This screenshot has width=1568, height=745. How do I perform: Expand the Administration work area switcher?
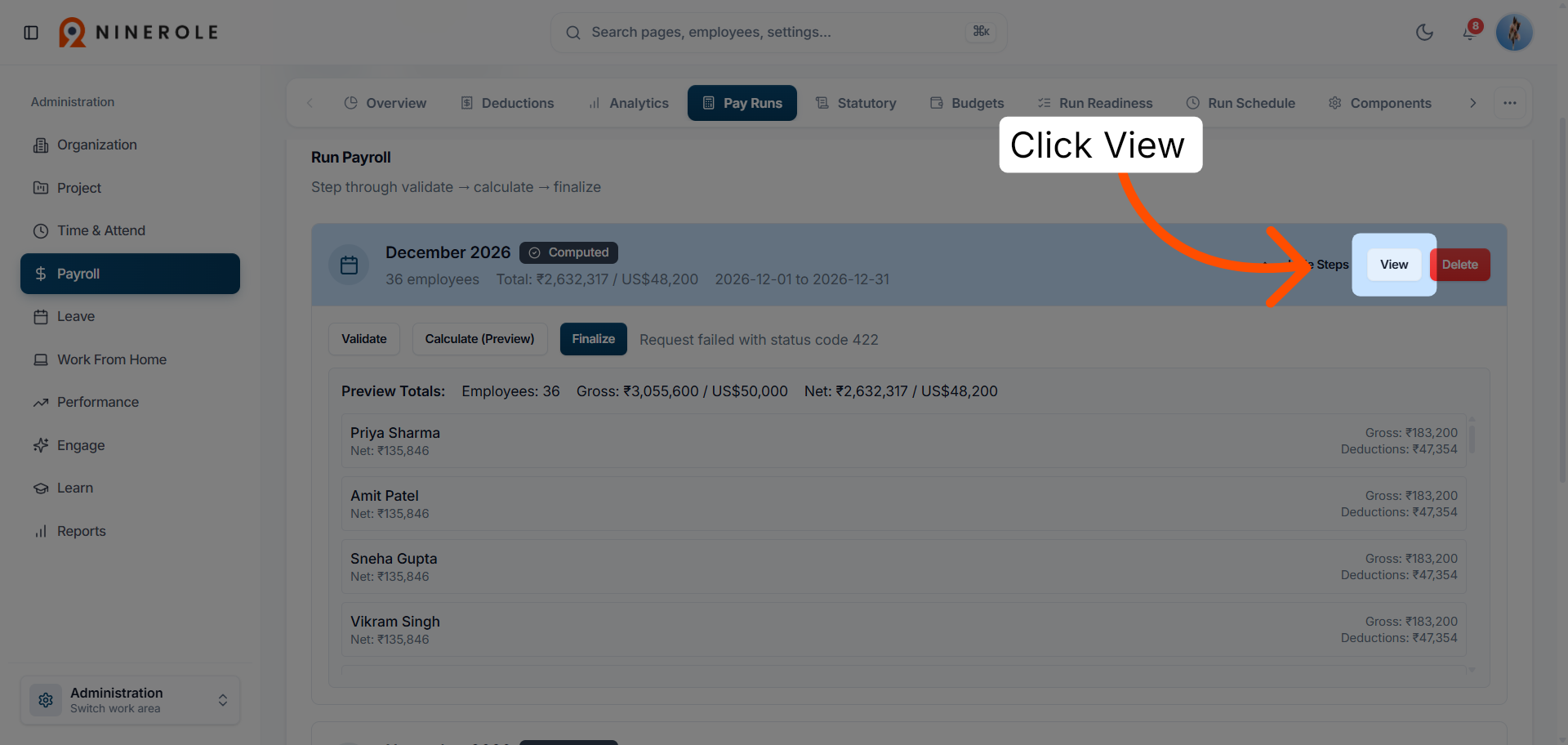[x=131, y=700]
